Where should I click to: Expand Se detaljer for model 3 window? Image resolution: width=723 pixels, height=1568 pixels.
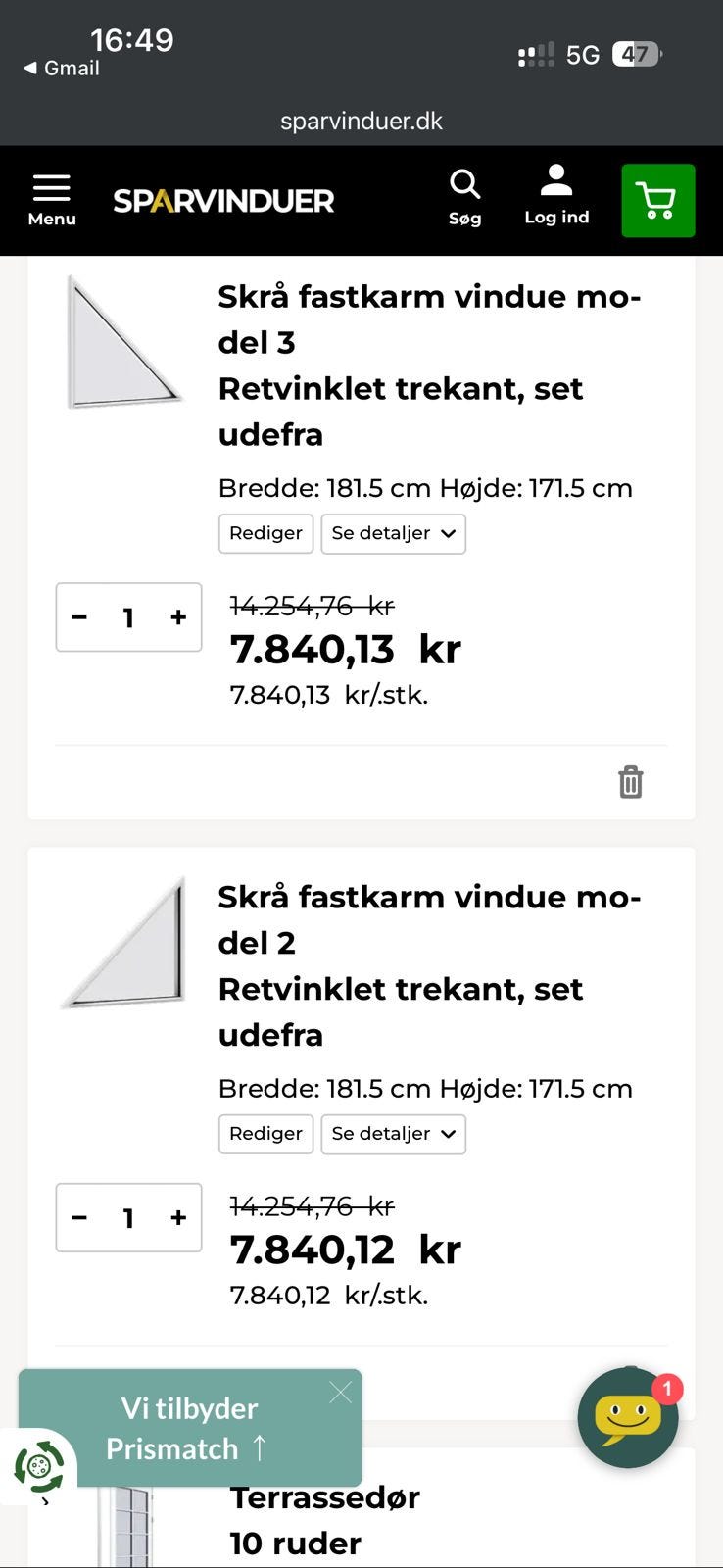point(393,533)
